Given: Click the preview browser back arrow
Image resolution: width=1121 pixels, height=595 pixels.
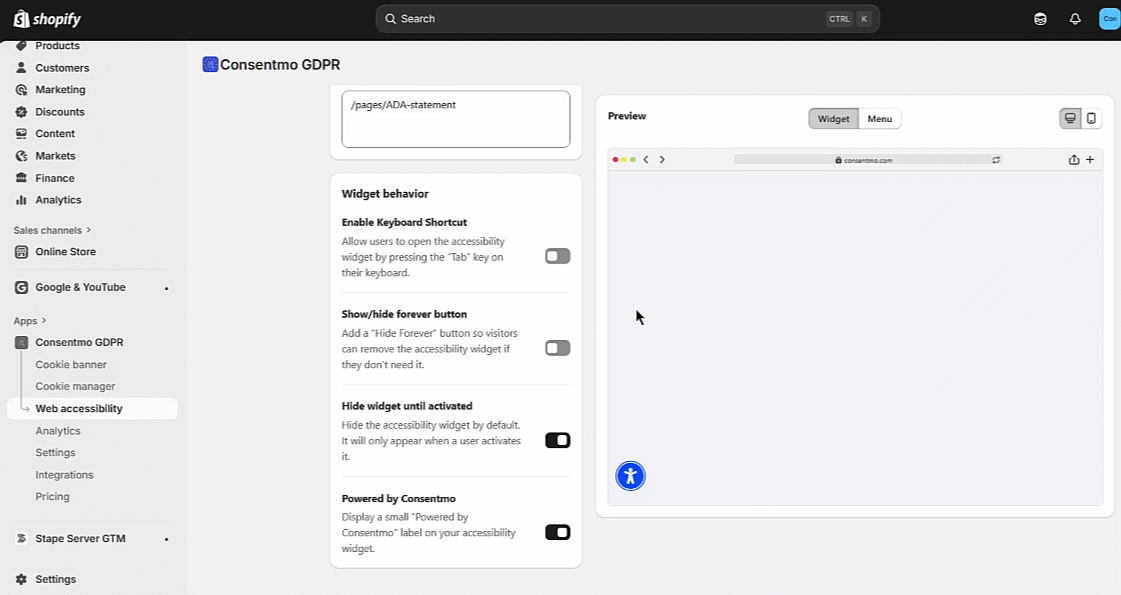Looking at the screenshot, I should tap(646, 160).
